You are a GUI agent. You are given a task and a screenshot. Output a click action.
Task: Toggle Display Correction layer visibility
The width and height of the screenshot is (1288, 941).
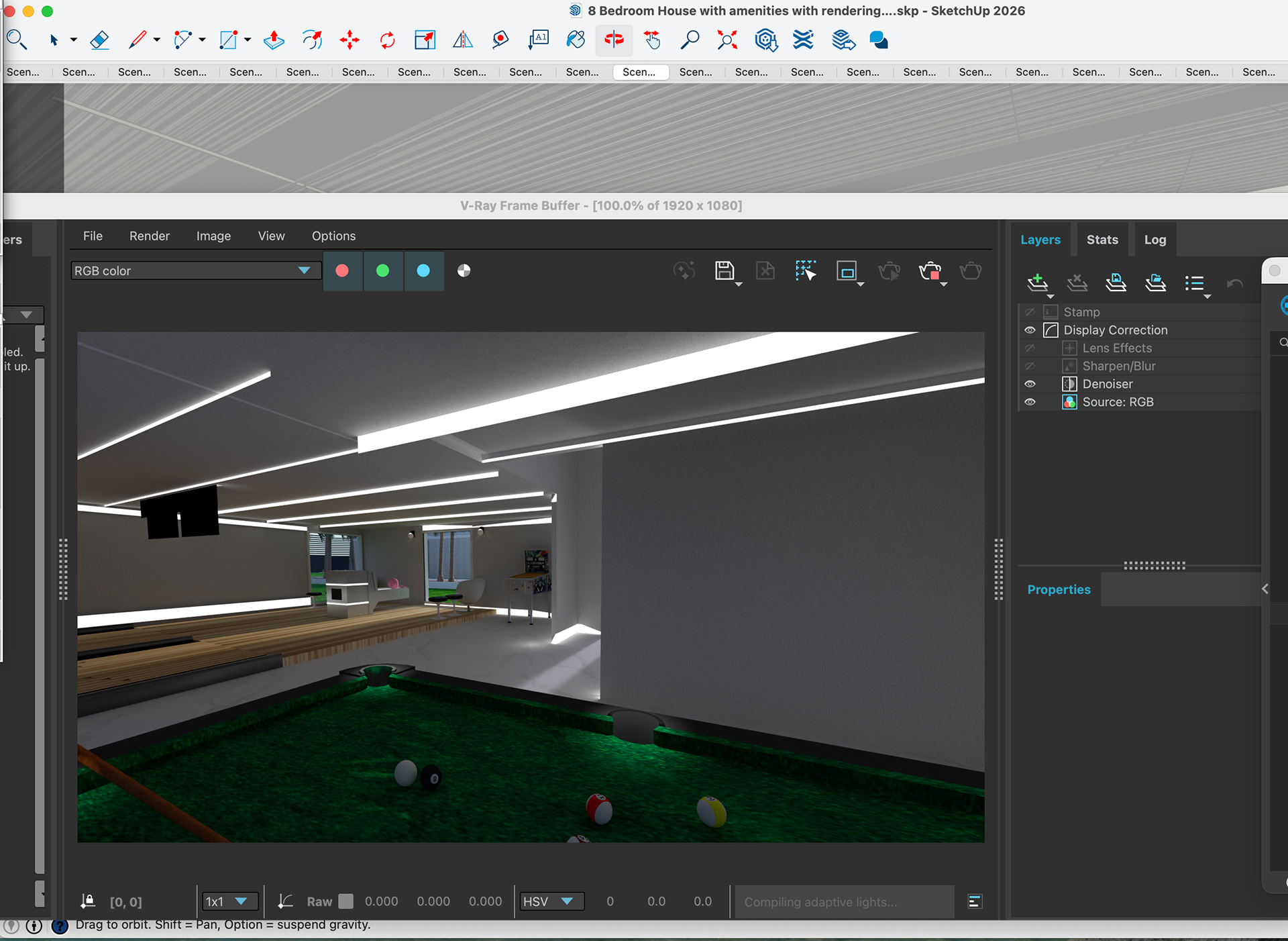pyautogui.click(x=1030, y=330)
